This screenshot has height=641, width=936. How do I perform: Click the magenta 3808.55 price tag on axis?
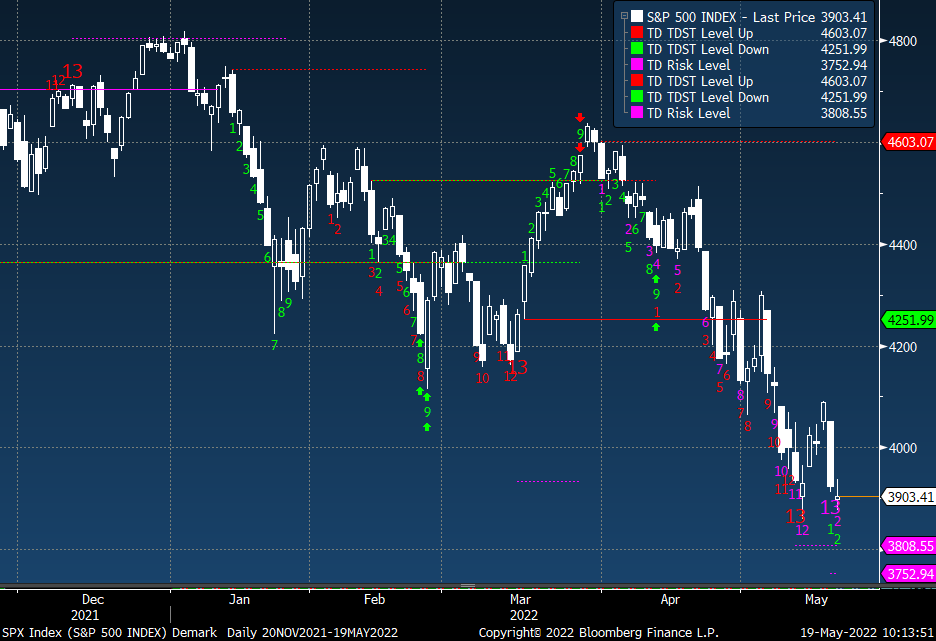[908, 546]
